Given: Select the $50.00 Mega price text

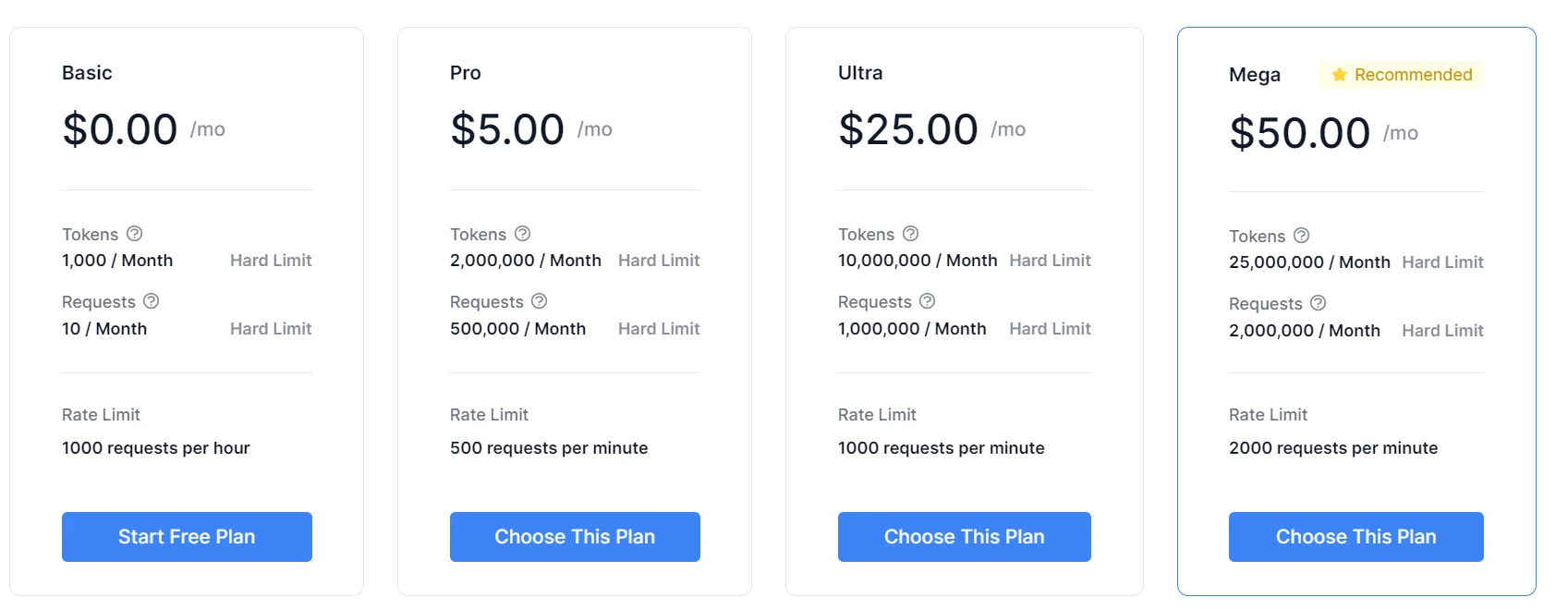Looking at the screenshot, I should point(1300,133).
